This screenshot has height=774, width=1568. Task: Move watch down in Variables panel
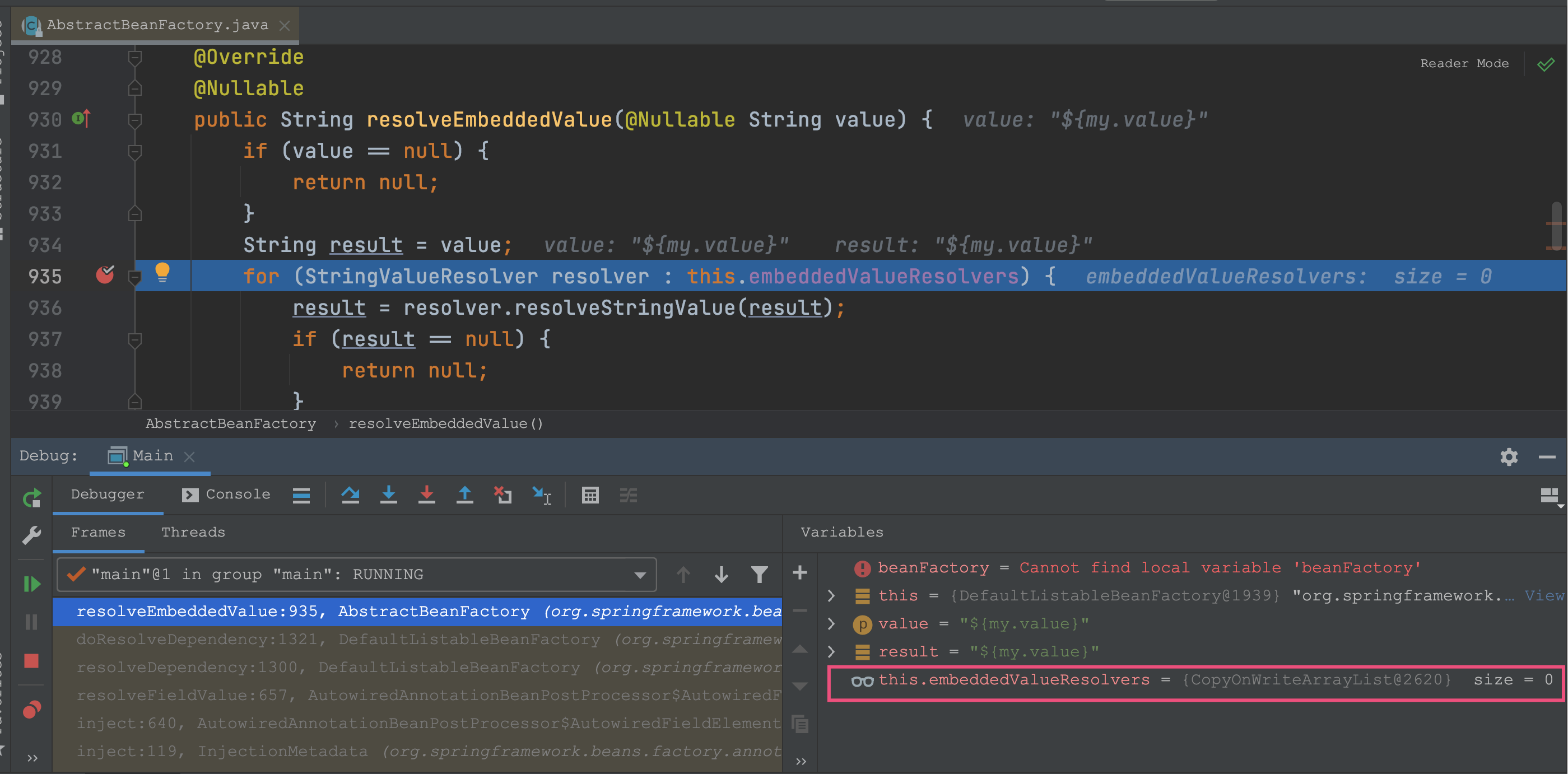(x=800, y=686)
